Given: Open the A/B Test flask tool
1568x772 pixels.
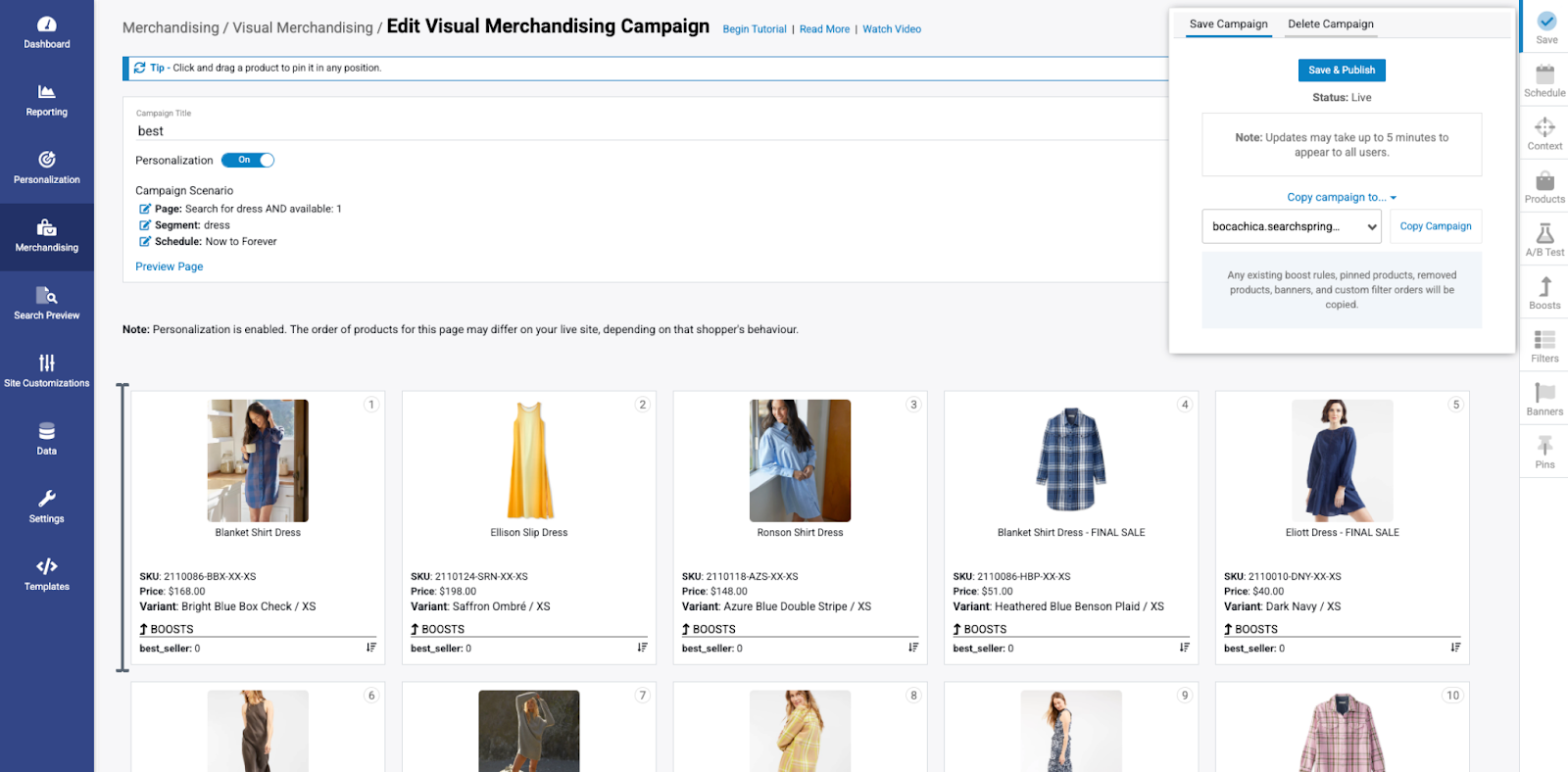Looking at the screenshot, I should pyautogui.click(x=1544, y=239).
